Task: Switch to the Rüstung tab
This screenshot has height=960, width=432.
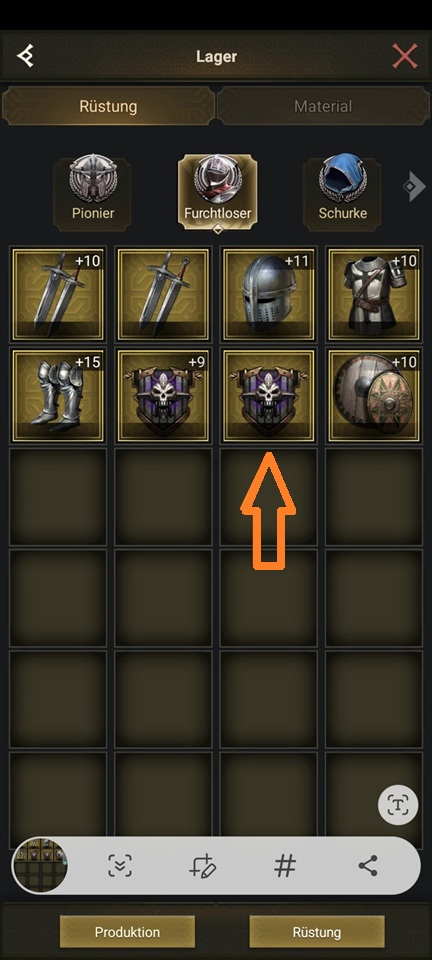Action: (x=108, y=106)
